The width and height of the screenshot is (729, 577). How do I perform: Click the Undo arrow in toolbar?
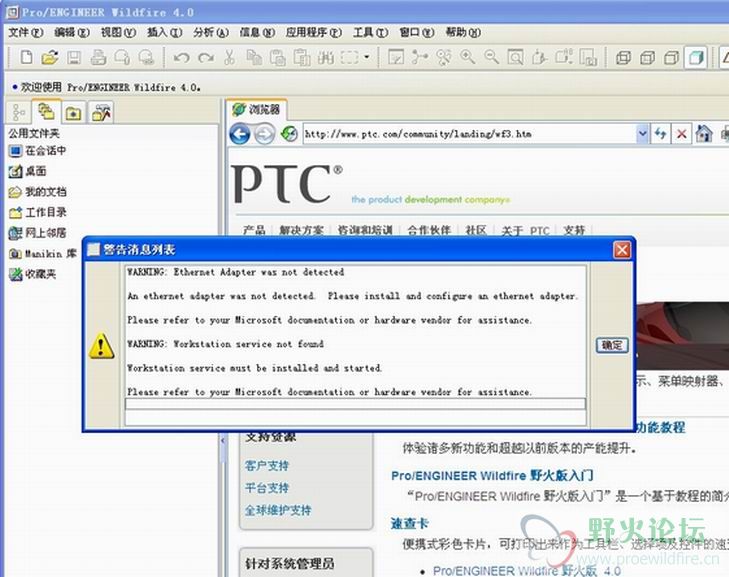click(181, 58)
